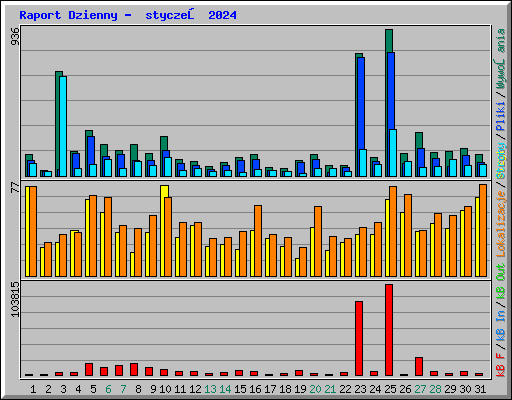Select the red 'kB F' legend label
512x400 pixels.
click(x=500, y=365)
